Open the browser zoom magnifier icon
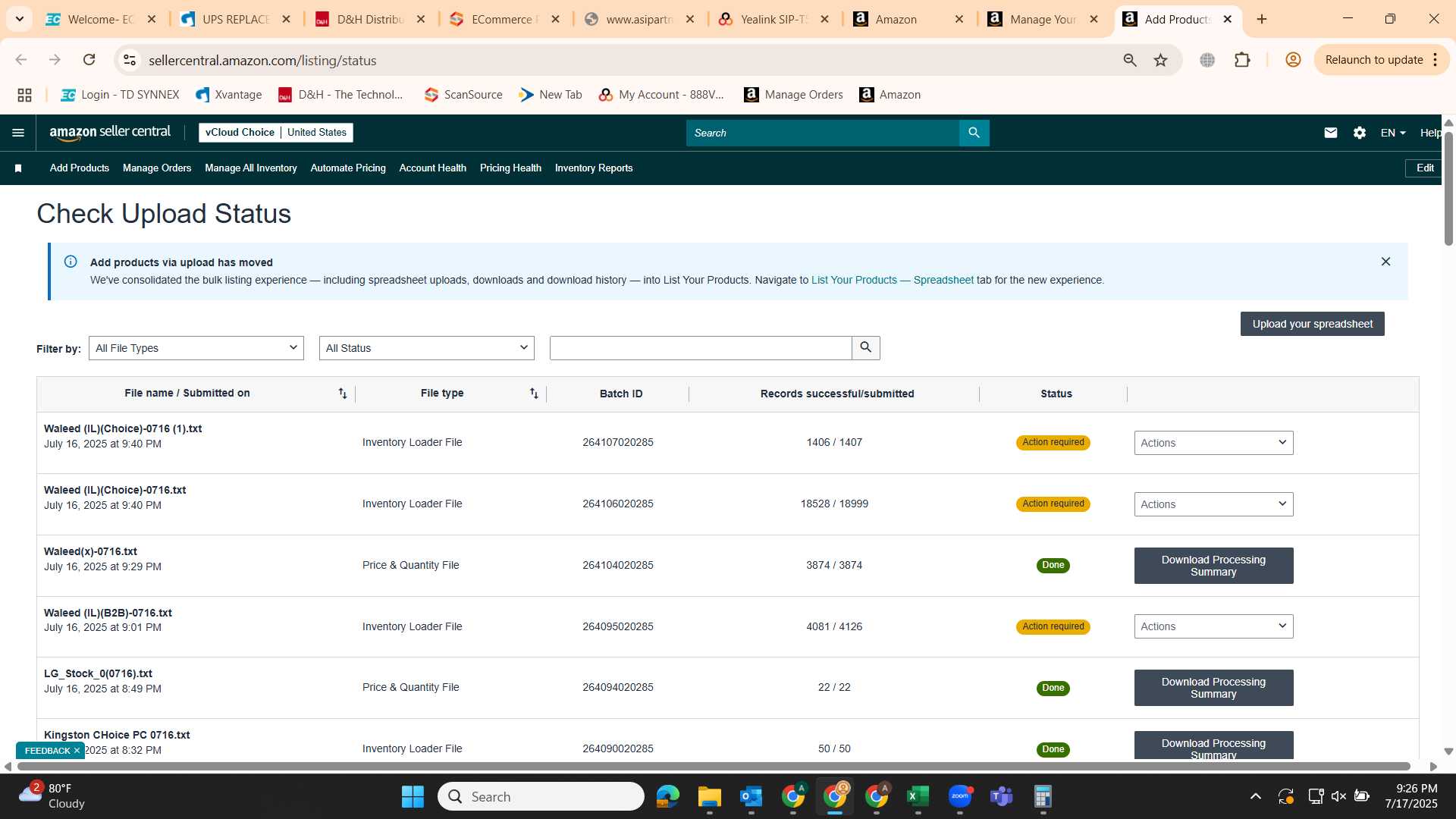This screenshot has height=819, width=1456. pyautogui.click(x=1129, y=60)
